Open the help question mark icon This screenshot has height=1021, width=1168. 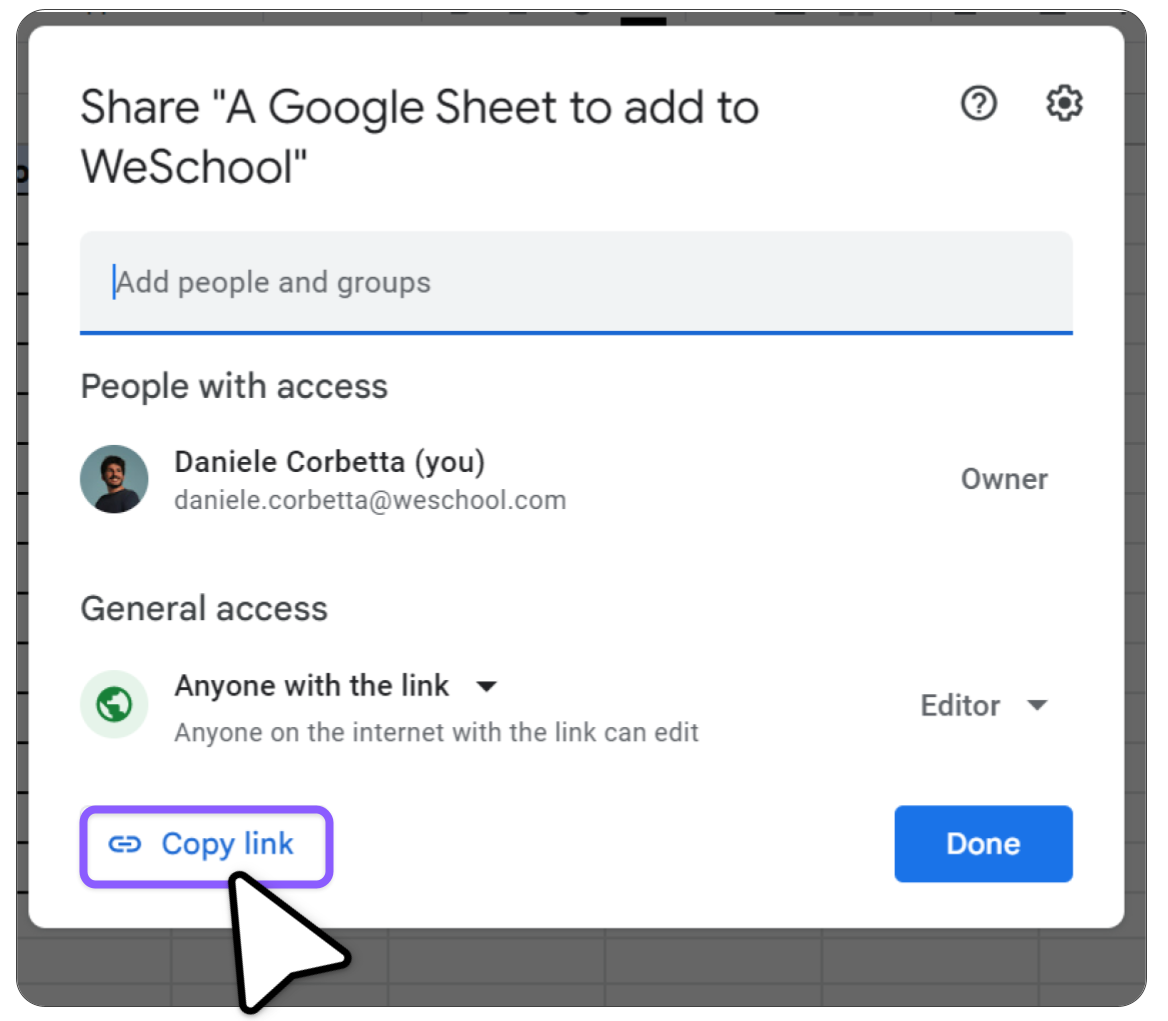click(978, 104)
